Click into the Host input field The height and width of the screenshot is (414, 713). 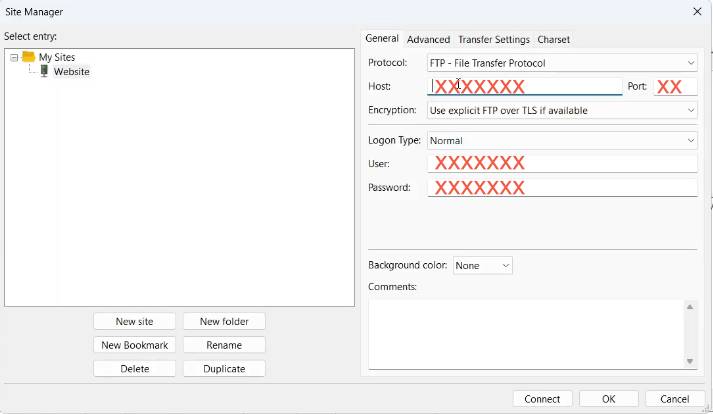525,86
